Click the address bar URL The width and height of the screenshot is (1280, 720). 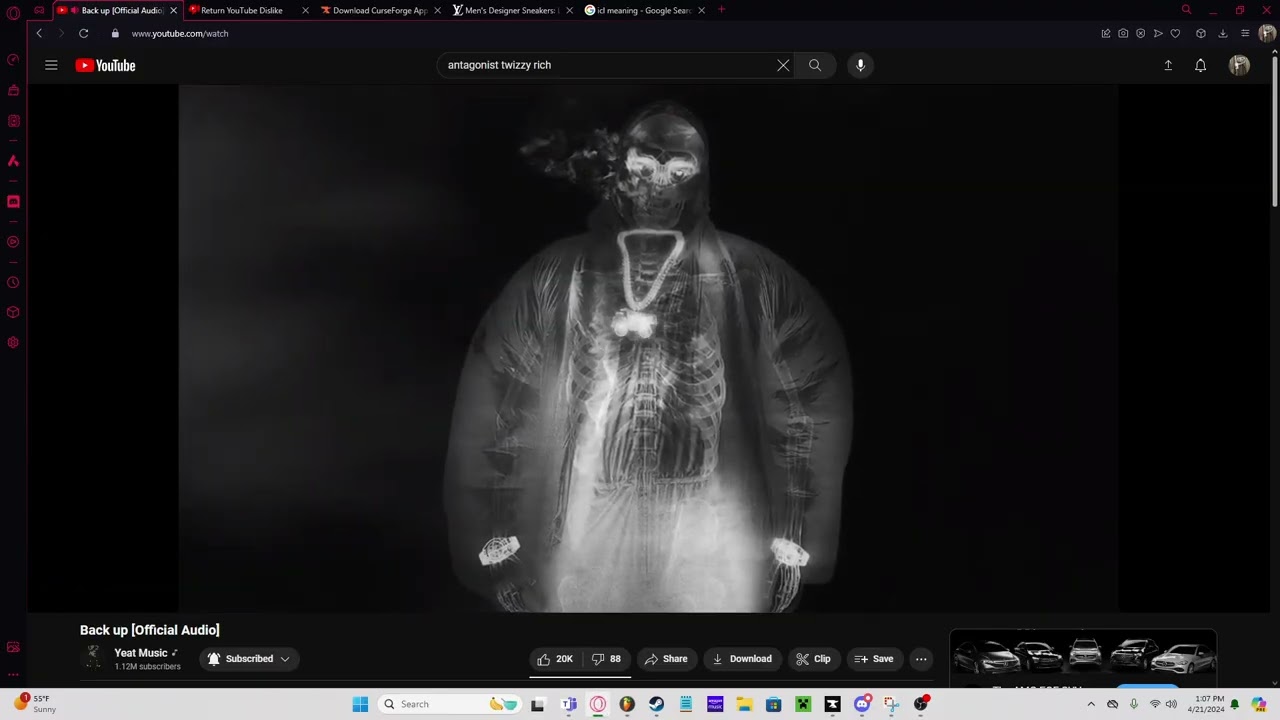180,33
